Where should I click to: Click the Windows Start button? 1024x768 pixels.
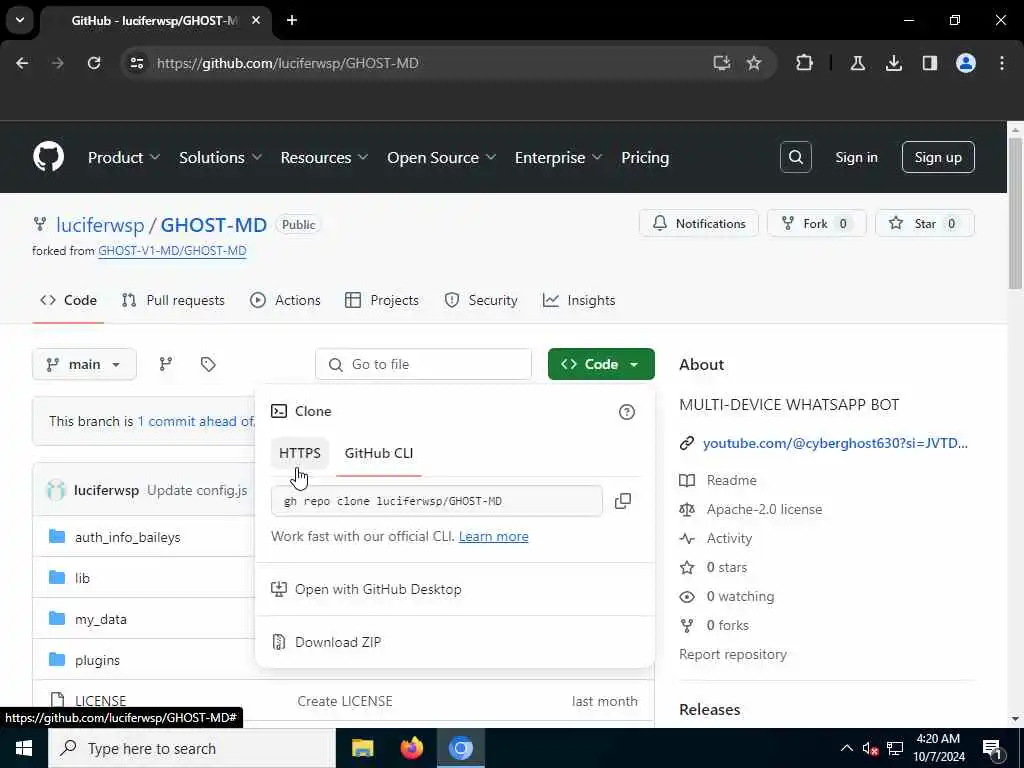[x=24, y=748]
